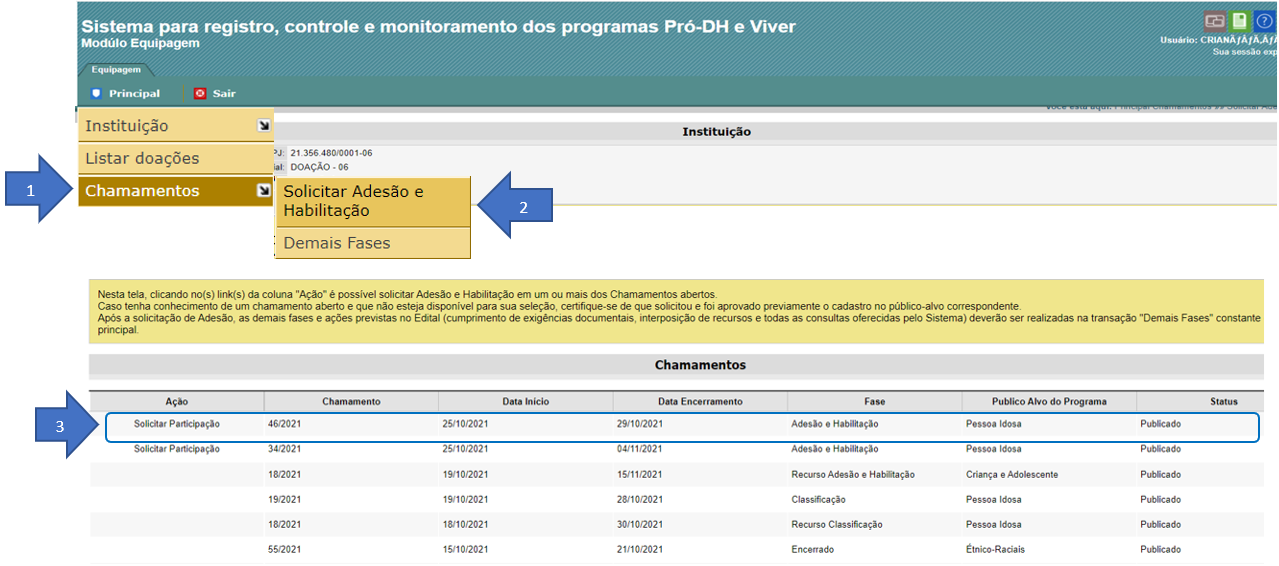
Task: Click the blue shield icon beside Principal
Action: [96, 93]
